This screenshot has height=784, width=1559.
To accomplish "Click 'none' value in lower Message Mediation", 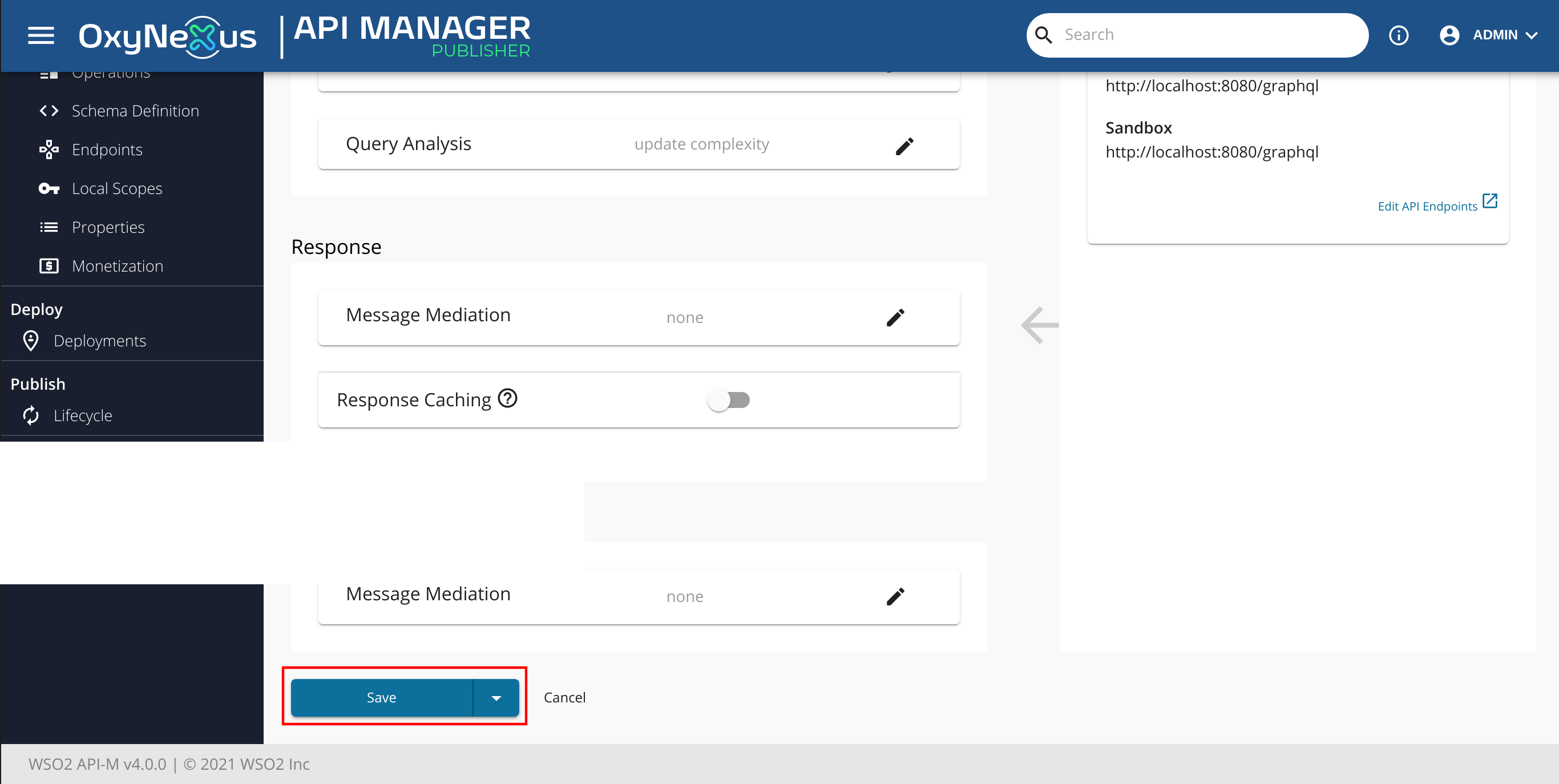I will pos(684,596).
